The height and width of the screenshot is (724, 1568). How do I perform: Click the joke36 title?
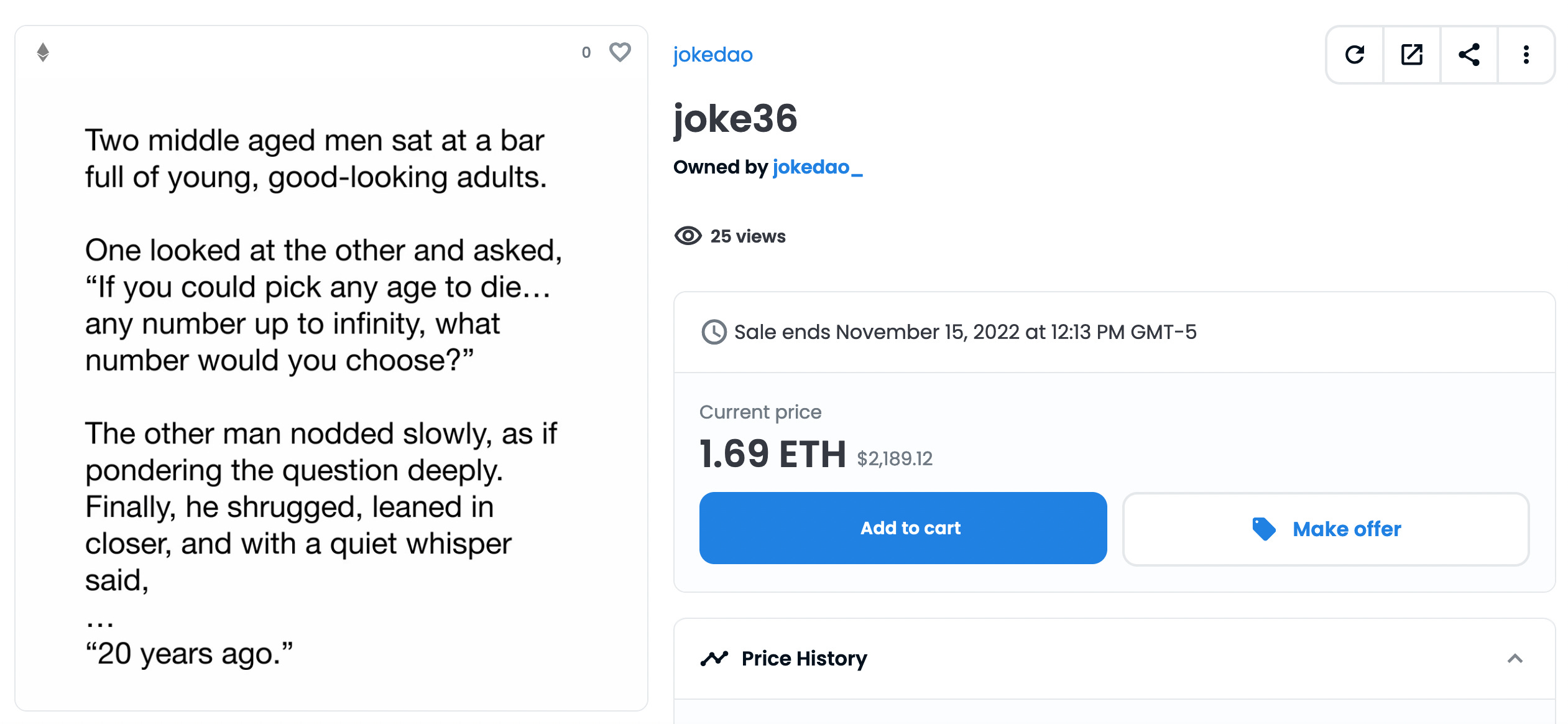click(x=736, y=119)
